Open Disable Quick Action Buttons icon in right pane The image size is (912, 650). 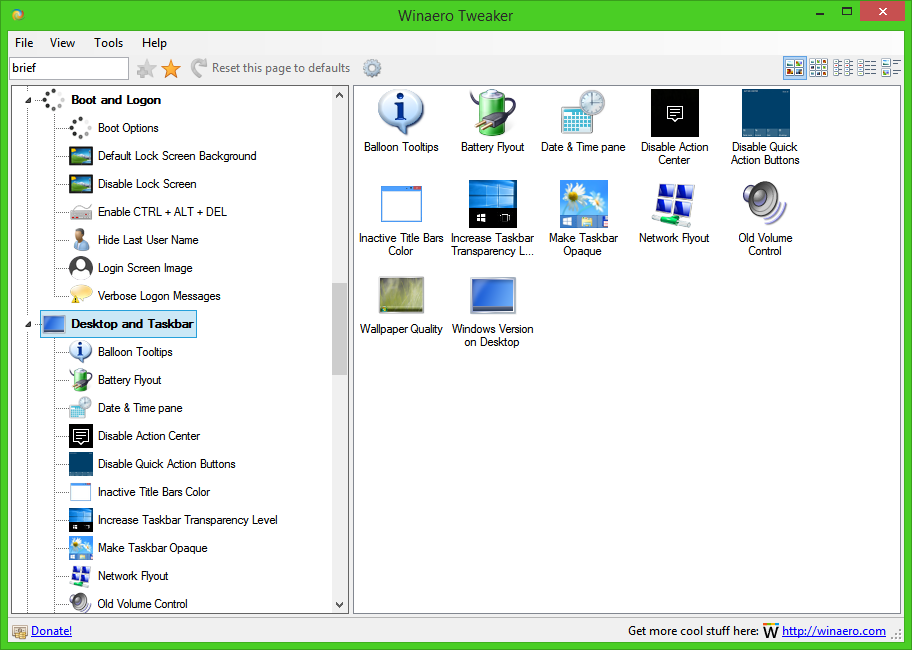[x=765, y=113]
